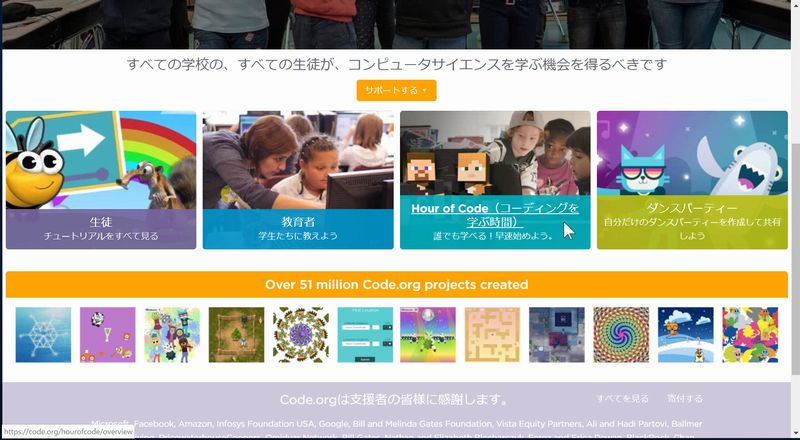Open the purple background project thumbnail
The image size is (800, 440).
[107, 334]
